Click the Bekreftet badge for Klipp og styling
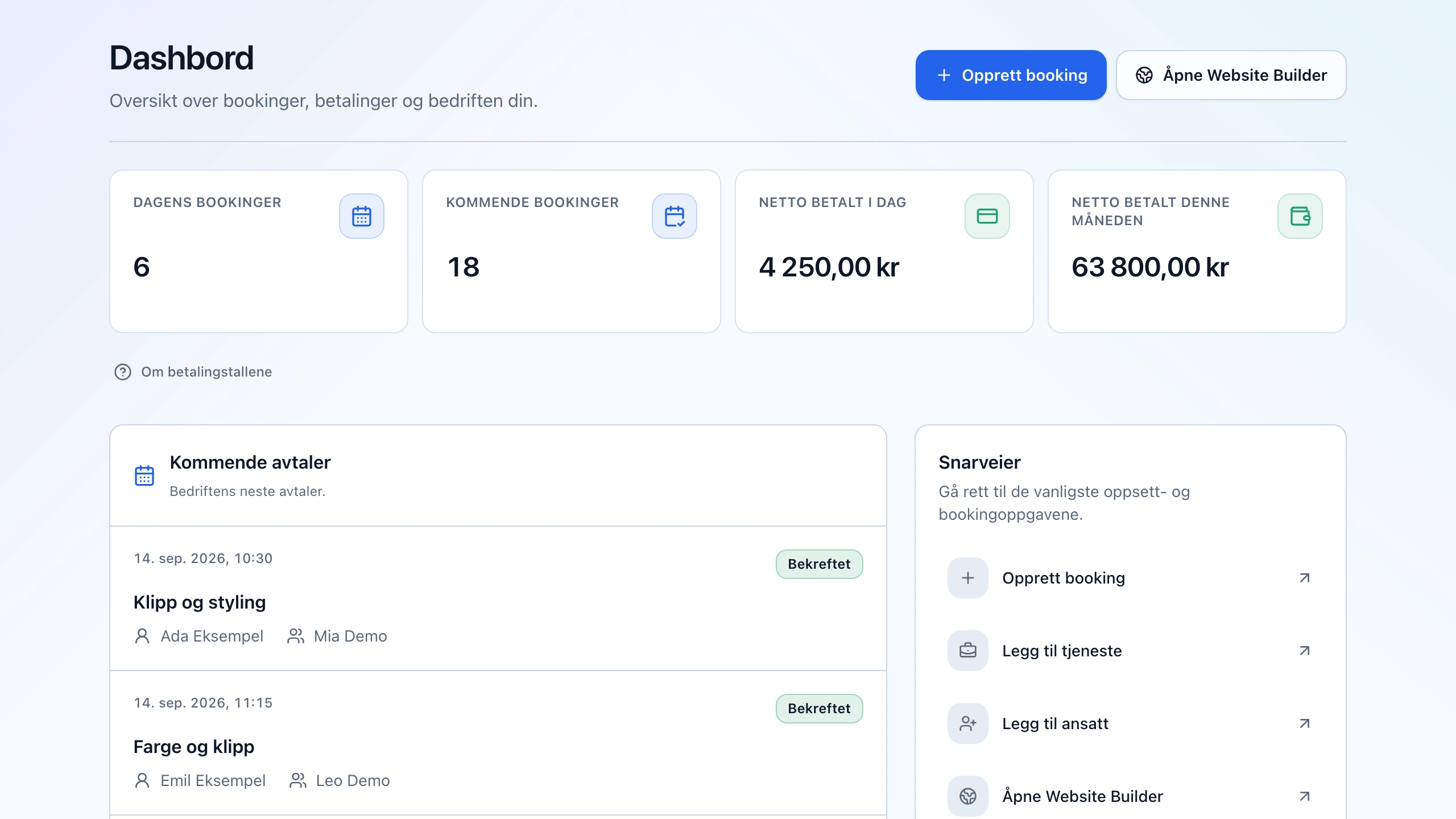1456x819 pixels. pos(819,564)
